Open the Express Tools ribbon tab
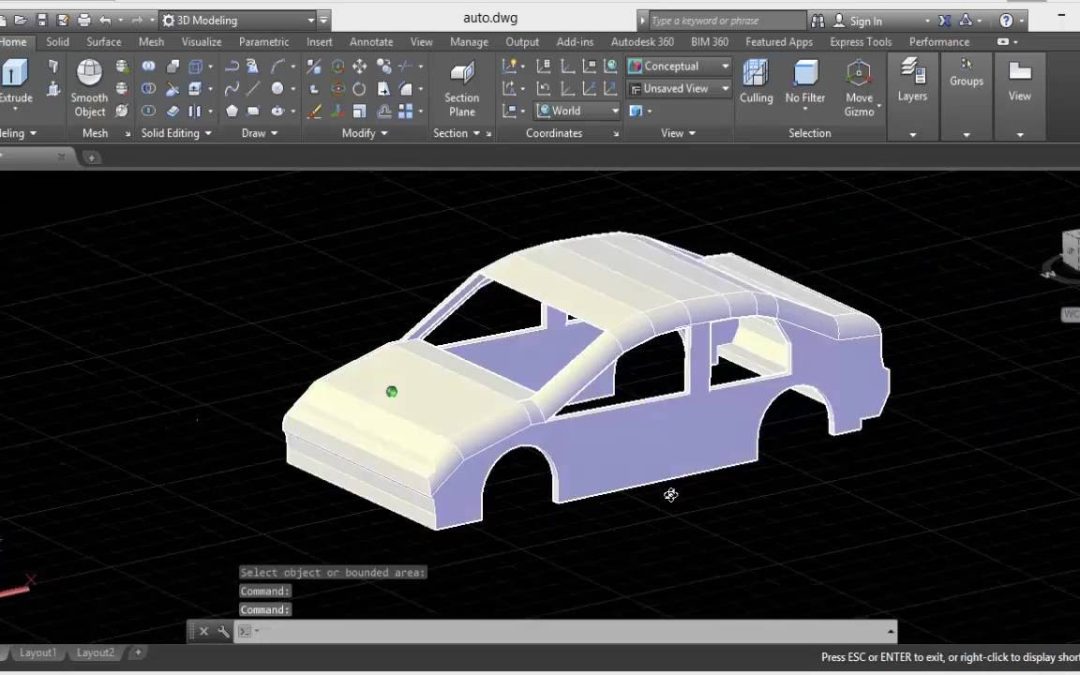This screenshot has height=675, width=1080. click(x=860, y=41)
